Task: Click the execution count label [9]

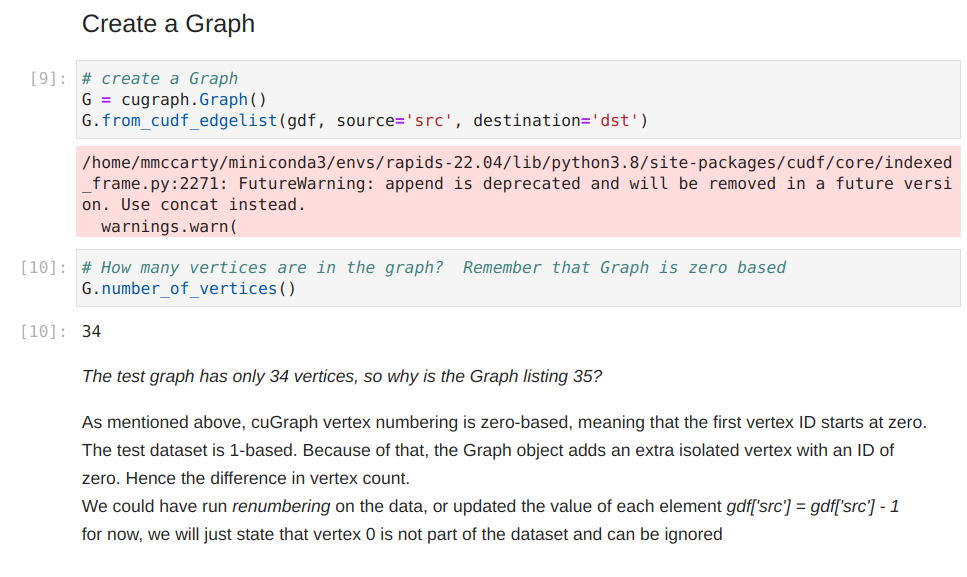Action: tap(44, 80)
